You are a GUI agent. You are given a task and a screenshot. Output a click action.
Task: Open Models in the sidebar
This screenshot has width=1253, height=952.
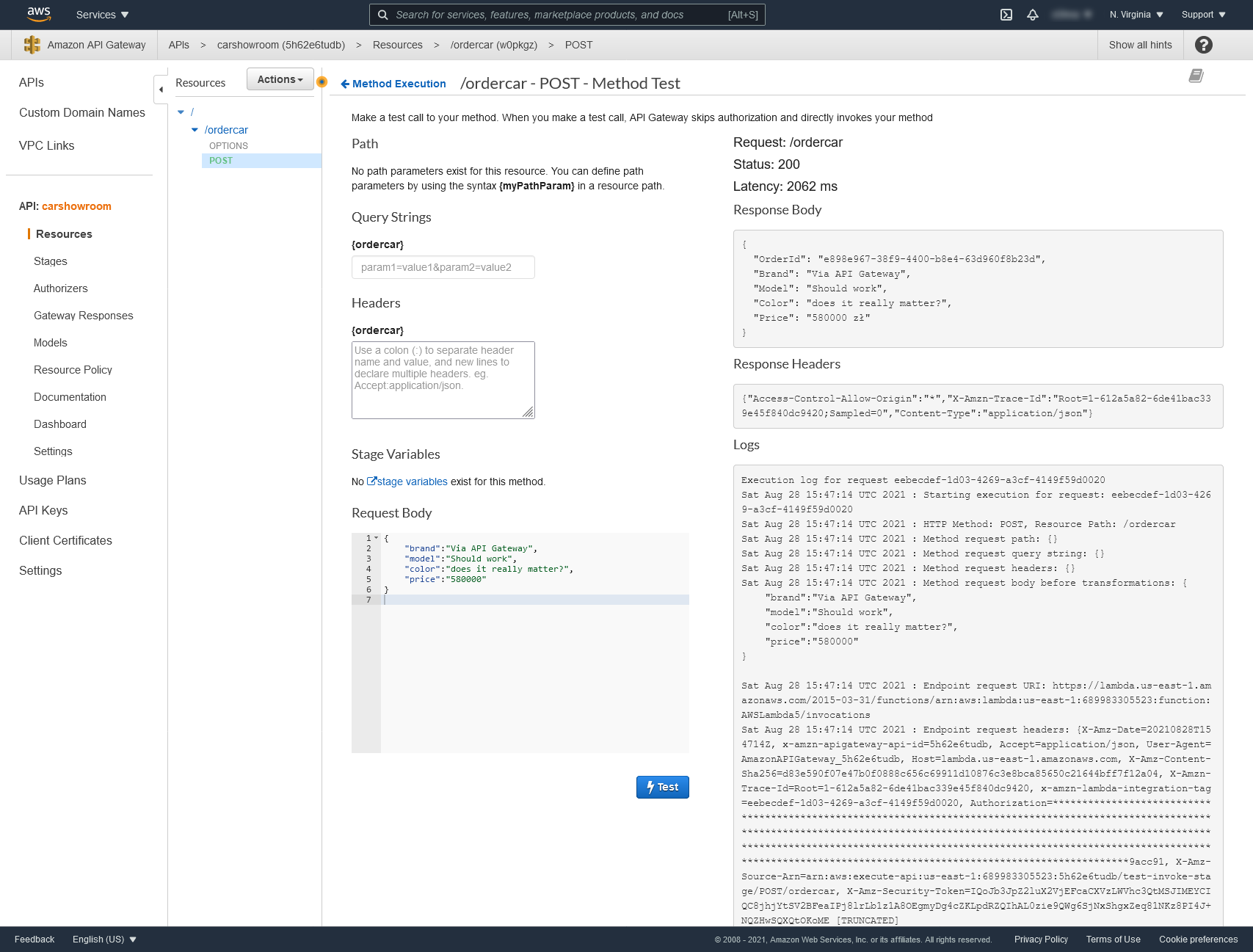51,343
